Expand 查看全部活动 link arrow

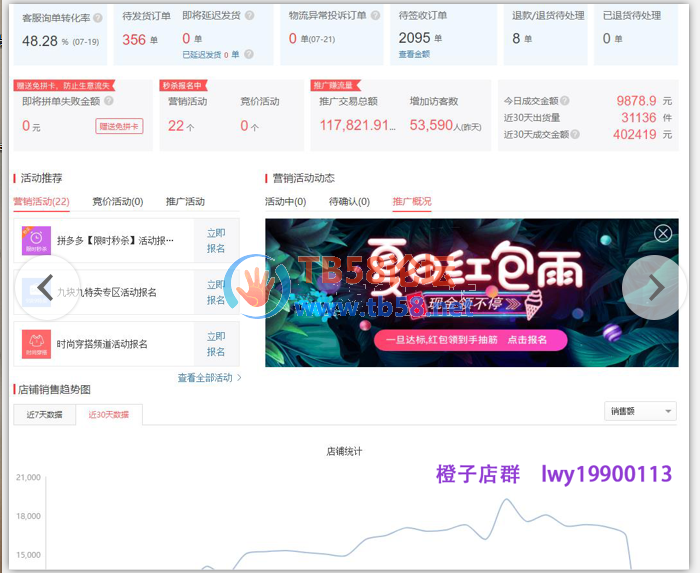pos(239,378)
